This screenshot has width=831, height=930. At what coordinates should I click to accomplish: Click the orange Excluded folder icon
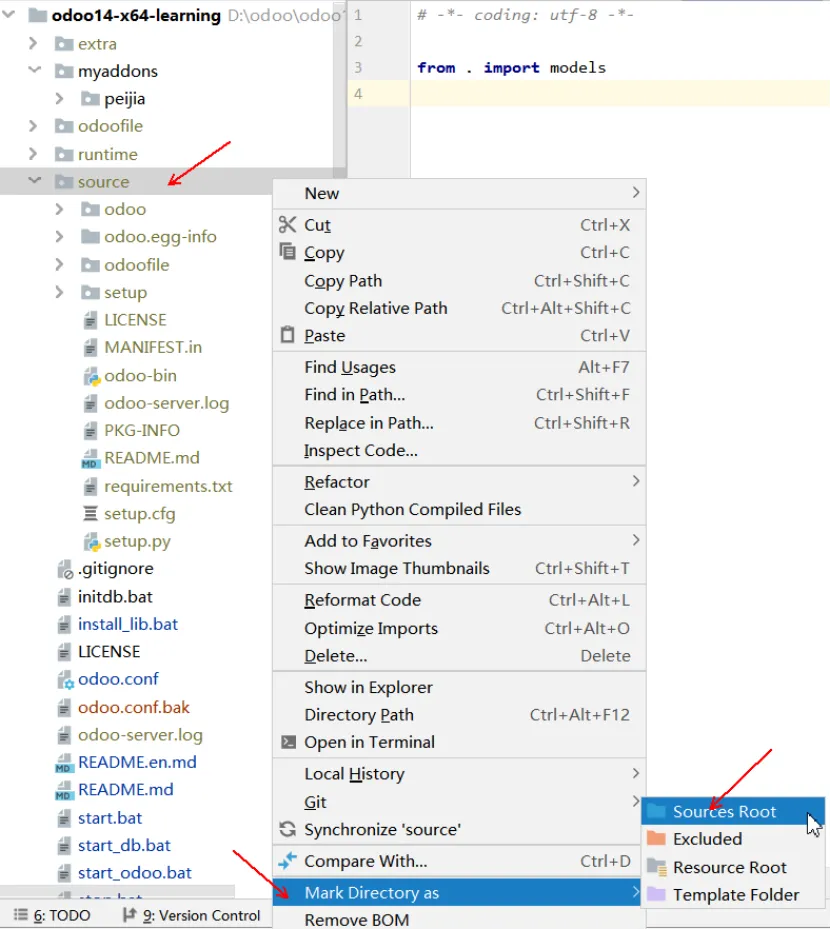click(656, 838)
